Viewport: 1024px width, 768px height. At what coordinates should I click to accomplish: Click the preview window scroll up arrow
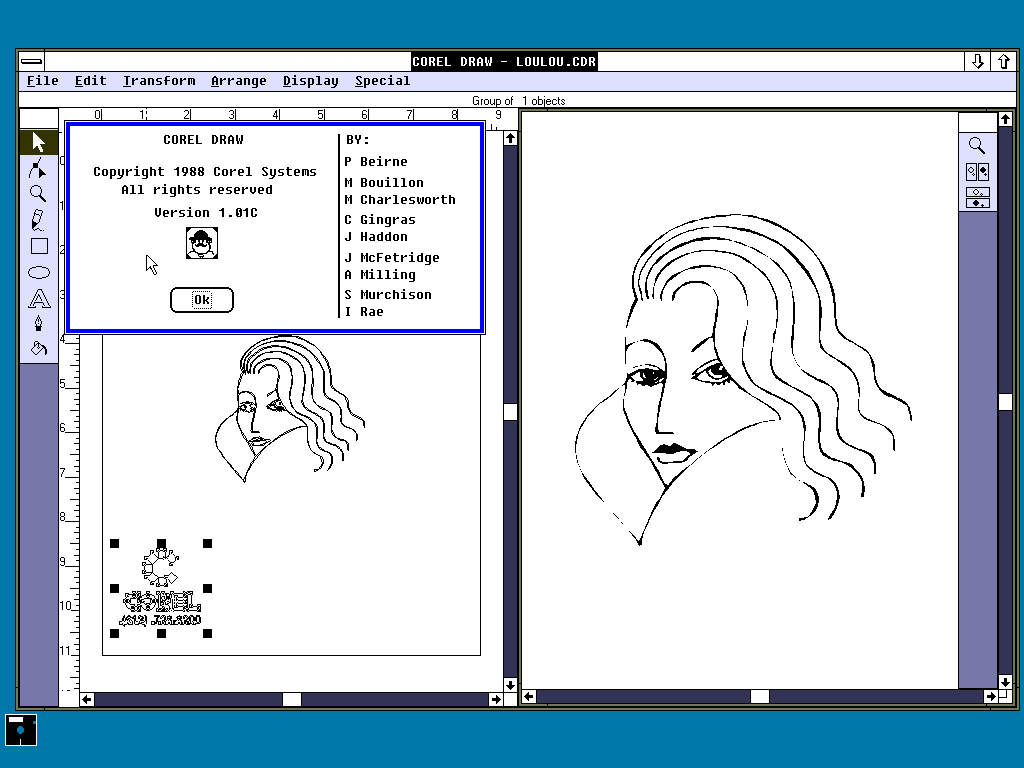(1006, 120)
